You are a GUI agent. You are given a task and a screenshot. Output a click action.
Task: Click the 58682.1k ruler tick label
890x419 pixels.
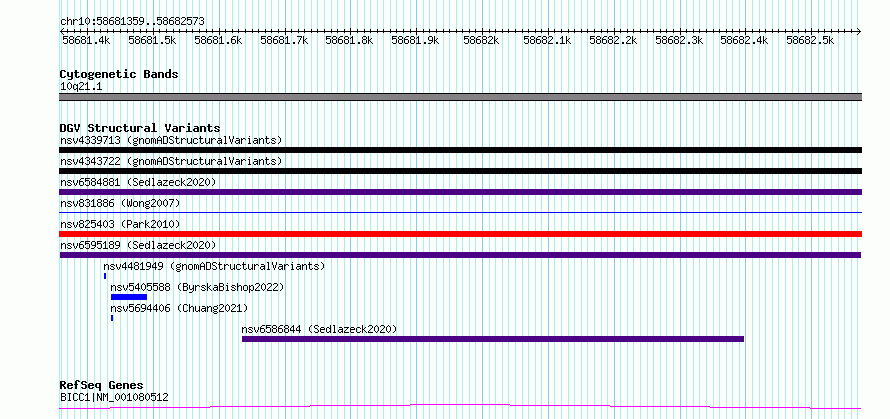point(547,40)
